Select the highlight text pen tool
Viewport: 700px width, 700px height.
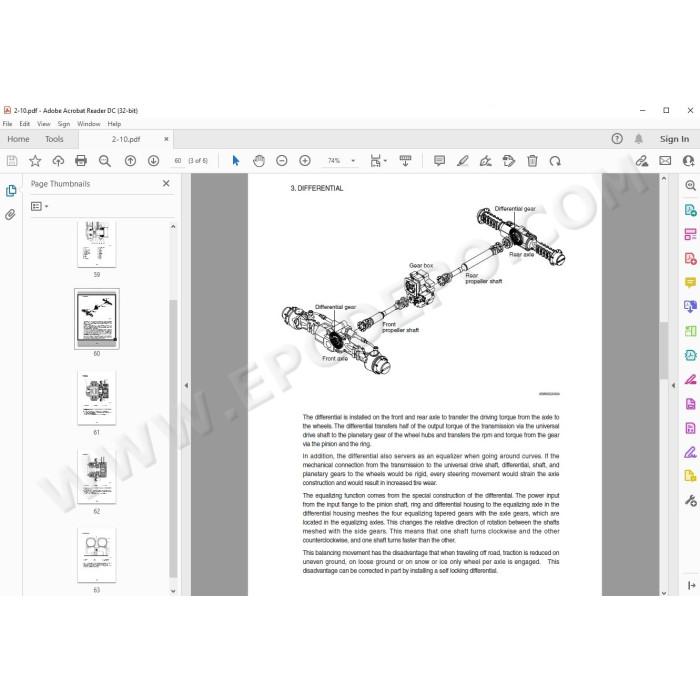coord(462,161)
